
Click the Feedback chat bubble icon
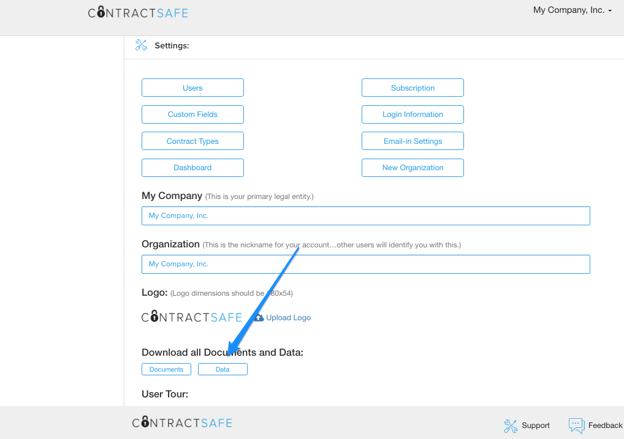coord(576,425)
